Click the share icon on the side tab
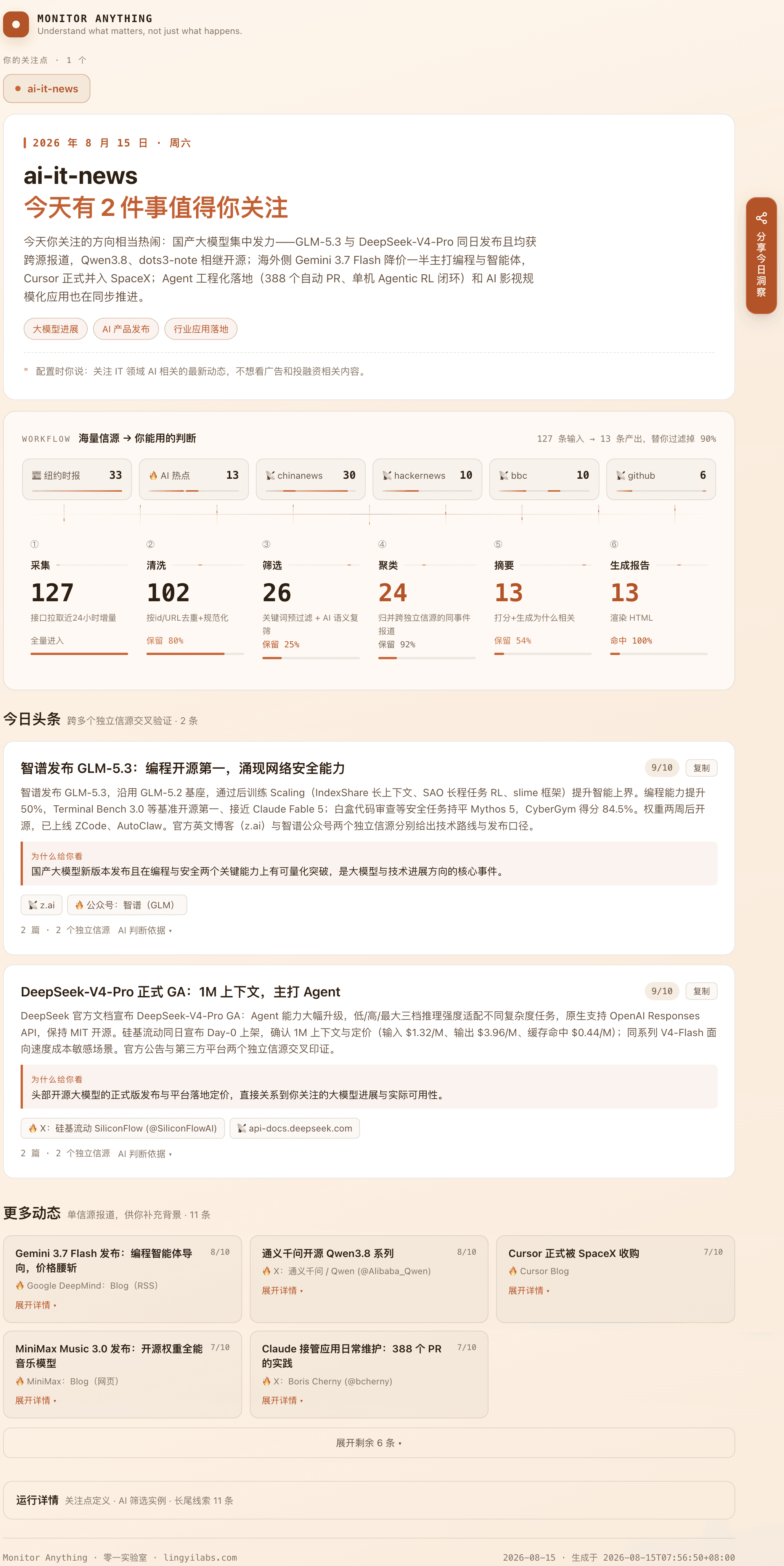Image resolution: width=784 pixels, height=1566 pixels. click(x=761, y=218)
